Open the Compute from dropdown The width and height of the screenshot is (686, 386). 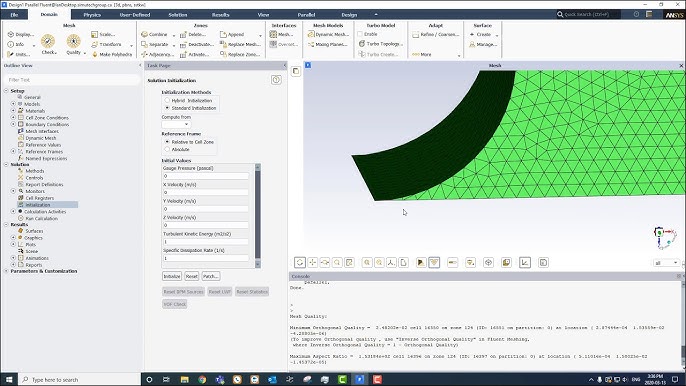pos(176,124)
